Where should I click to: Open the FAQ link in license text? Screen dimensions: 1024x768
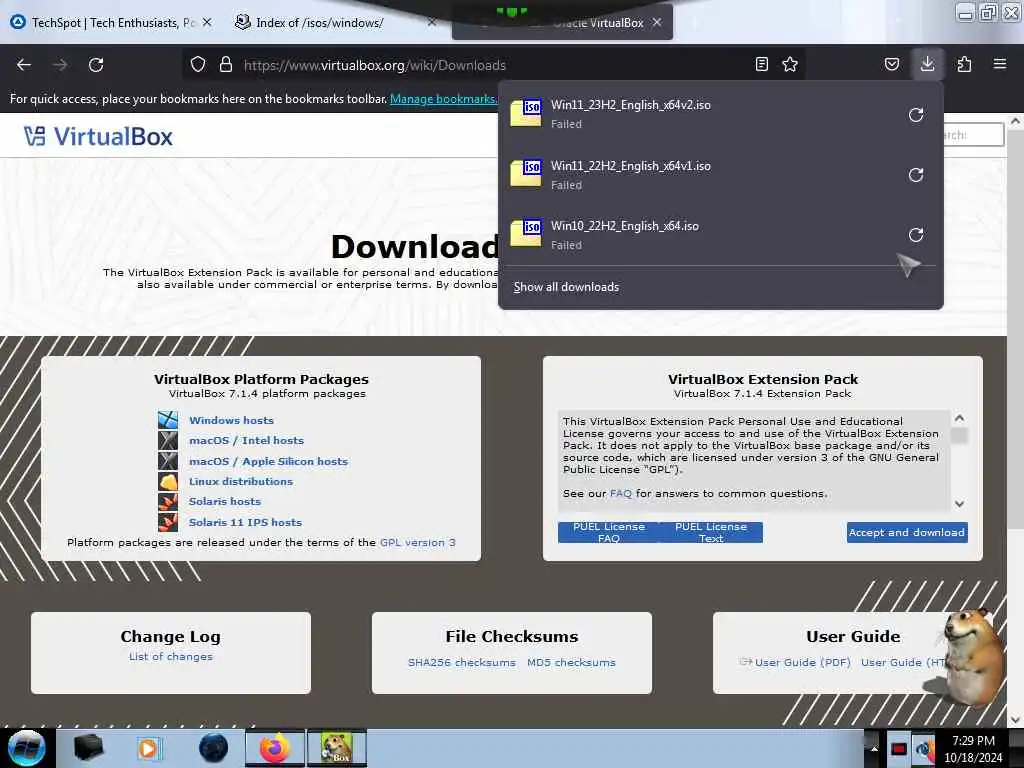[621, 494]
